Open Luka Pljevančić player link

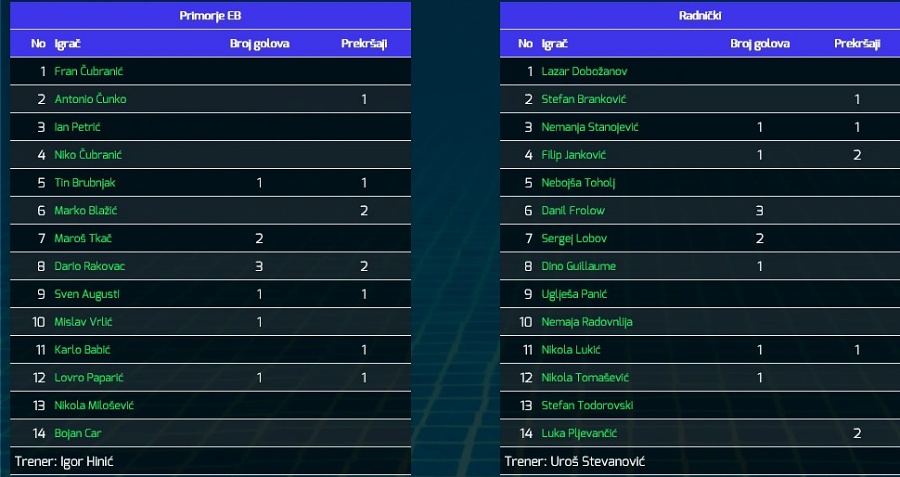(579, 433)
